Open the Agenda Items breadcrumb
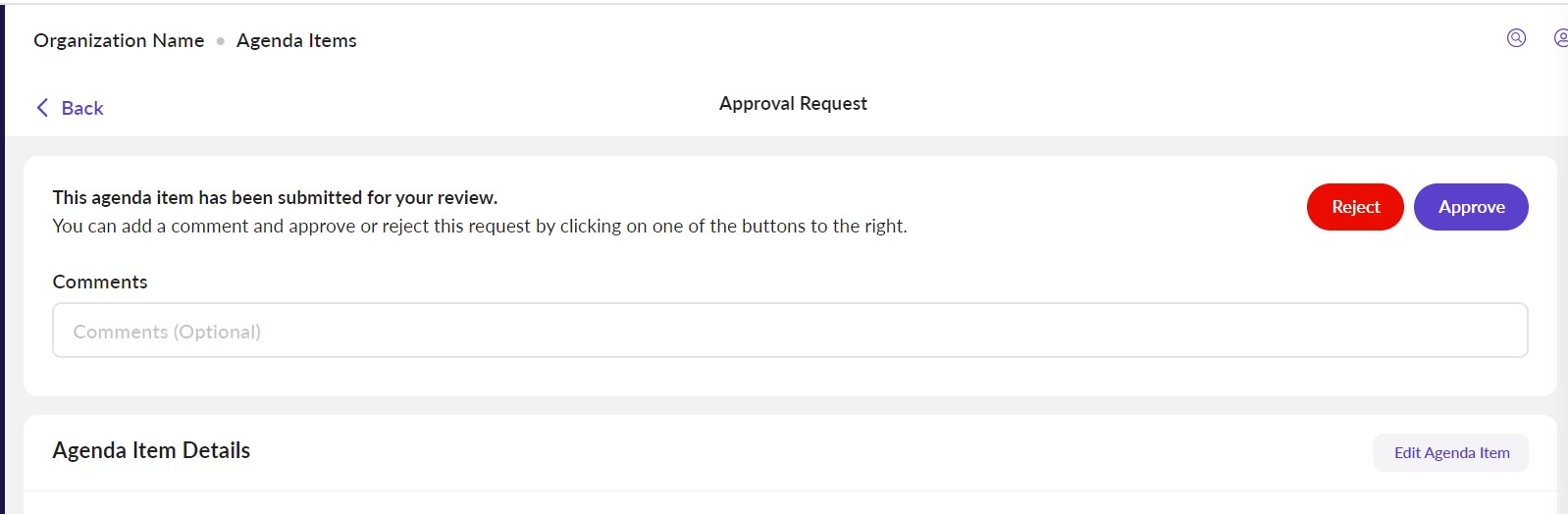Viewport: 1568px width, 514px height. click(296, 40)
